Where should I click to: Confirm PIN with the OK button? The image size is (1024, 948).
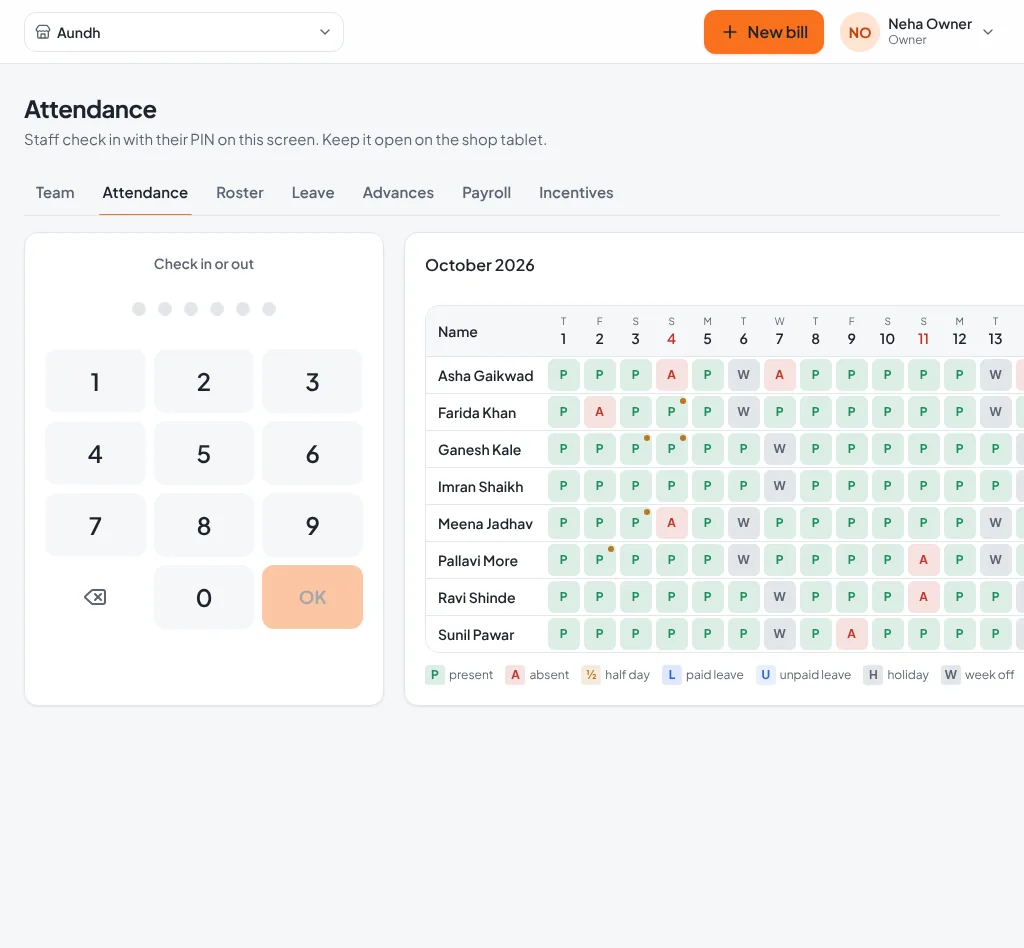(312, 597)
